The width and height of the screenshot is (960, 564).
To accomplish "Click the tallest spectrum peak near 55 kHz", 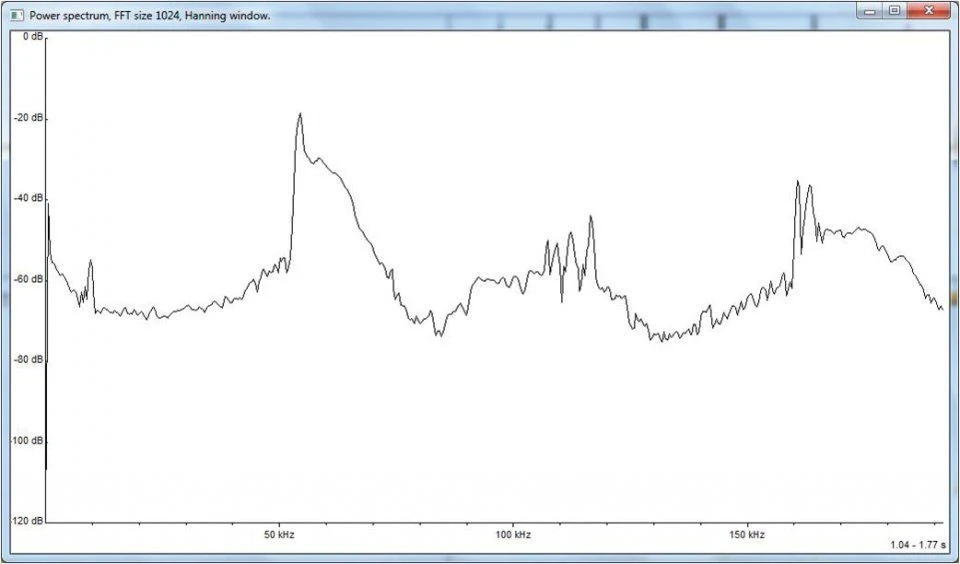I will click(299, 116).
